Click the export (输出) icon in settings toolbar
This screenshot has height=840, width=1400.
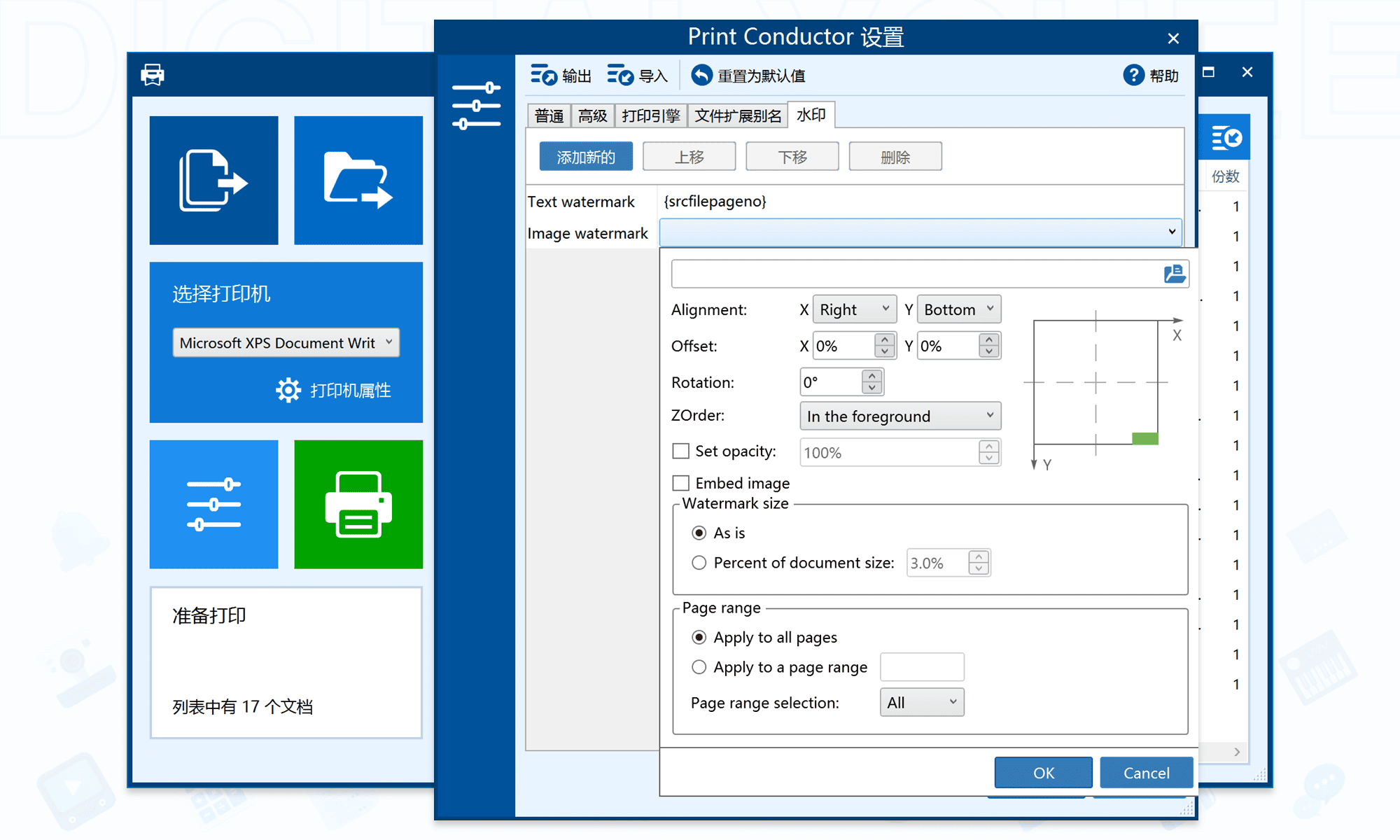(x=543, y=75)
